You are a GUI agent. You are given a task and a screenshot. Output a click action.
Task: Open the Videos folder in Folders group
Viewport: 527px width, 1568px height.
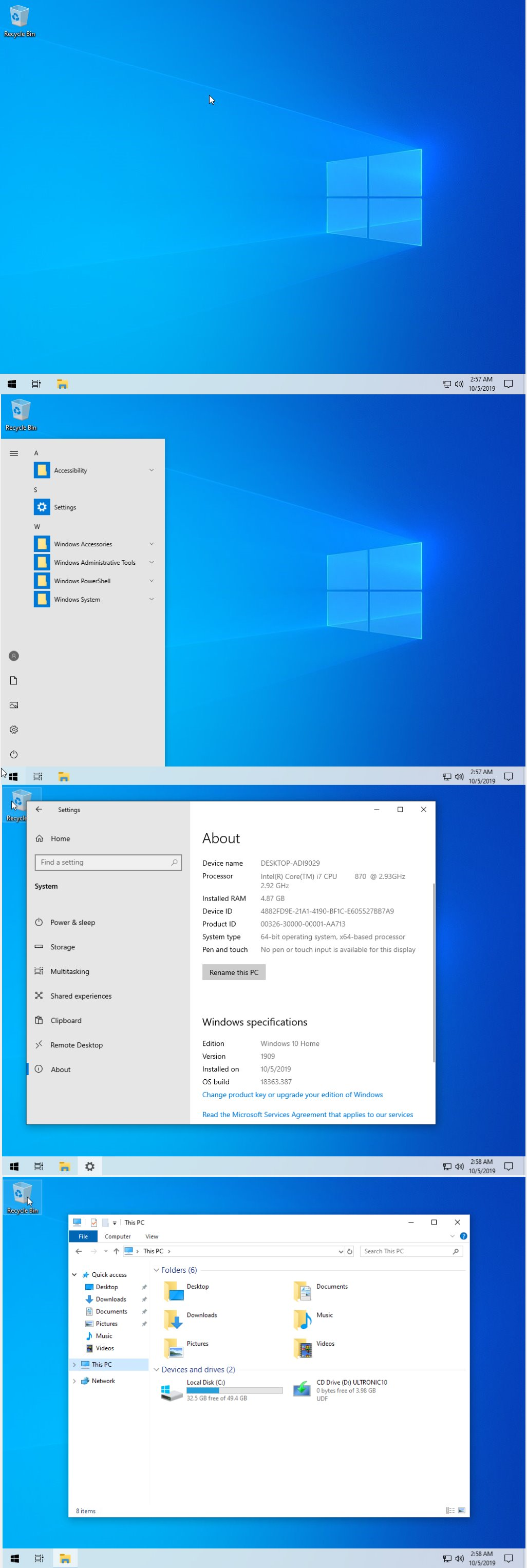pos(314,1348)
